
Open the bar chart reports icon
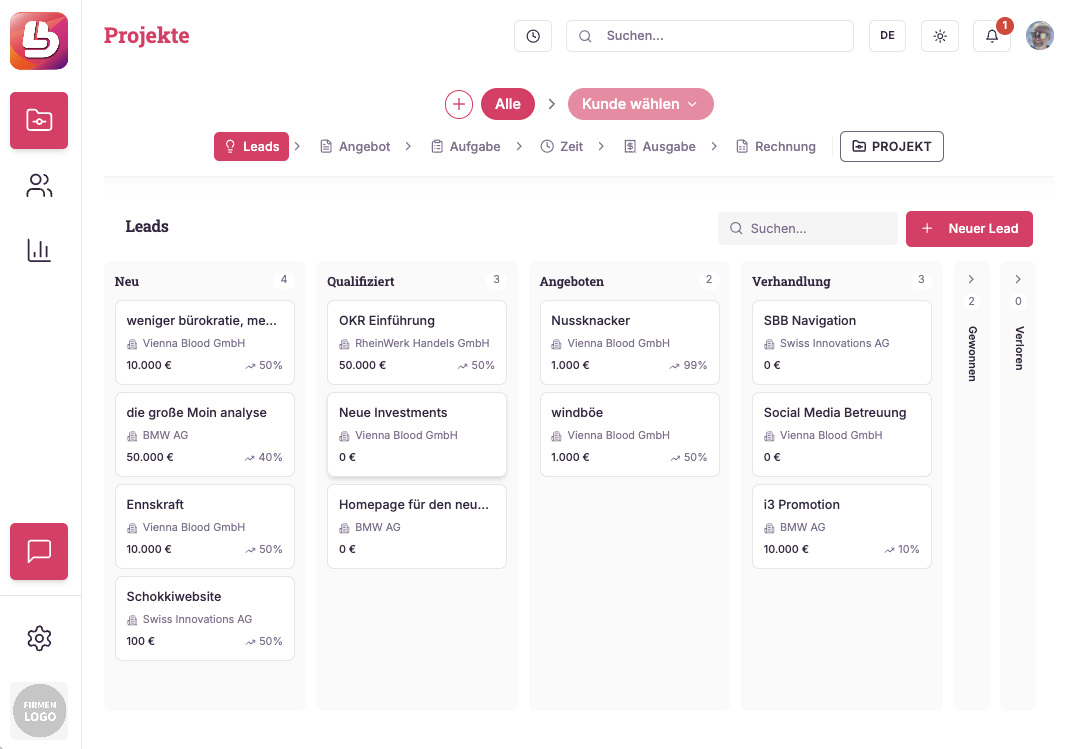tap(39, 250)
